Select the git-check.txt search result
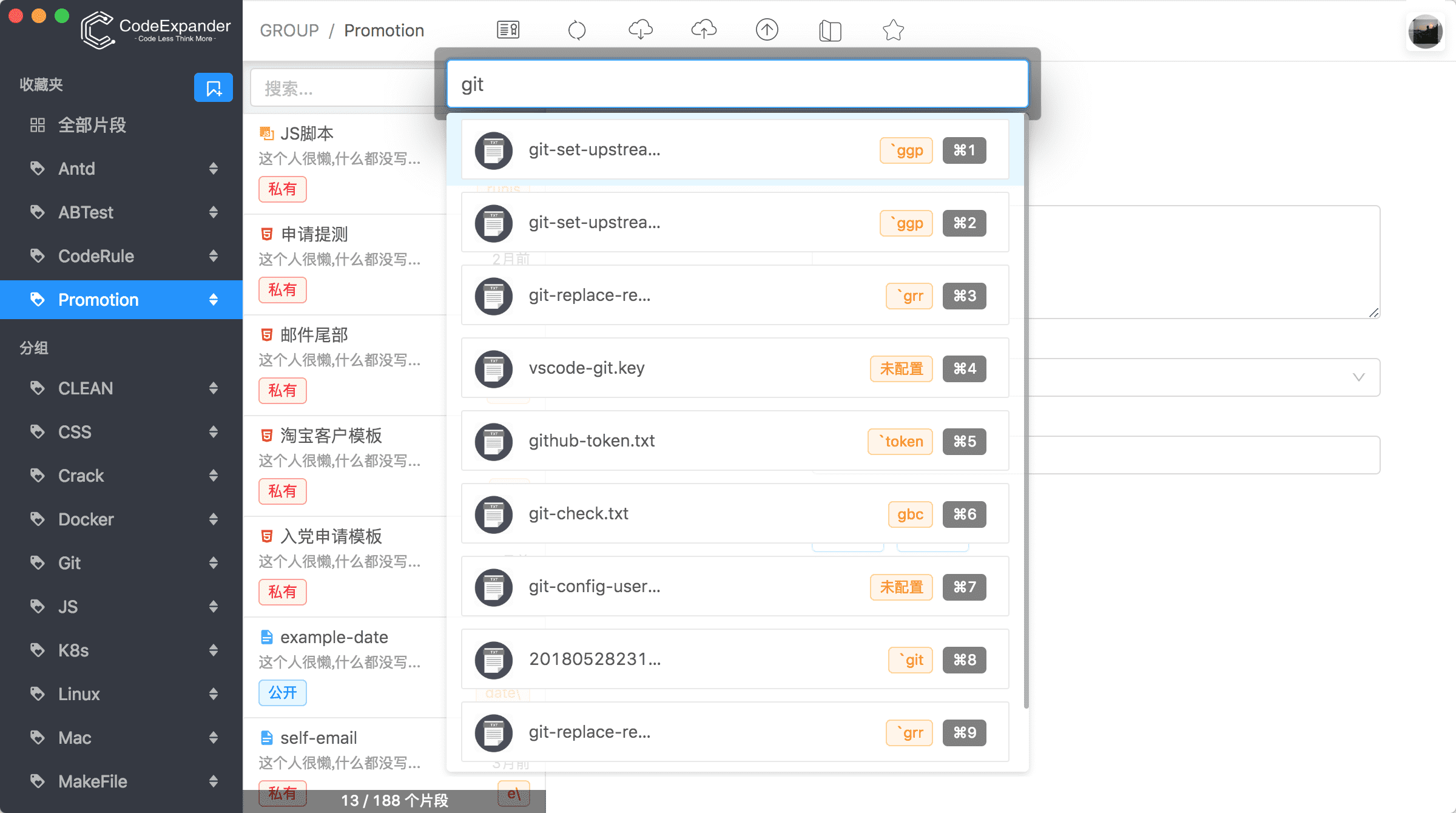Image resolution: width=1456 pixels, height=813 pixels. [667, 513]
